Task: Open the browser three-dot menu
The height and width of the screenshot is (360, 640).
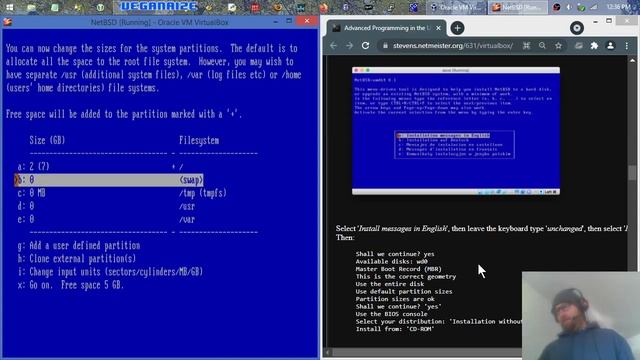Action: click(x=627, y=46)
